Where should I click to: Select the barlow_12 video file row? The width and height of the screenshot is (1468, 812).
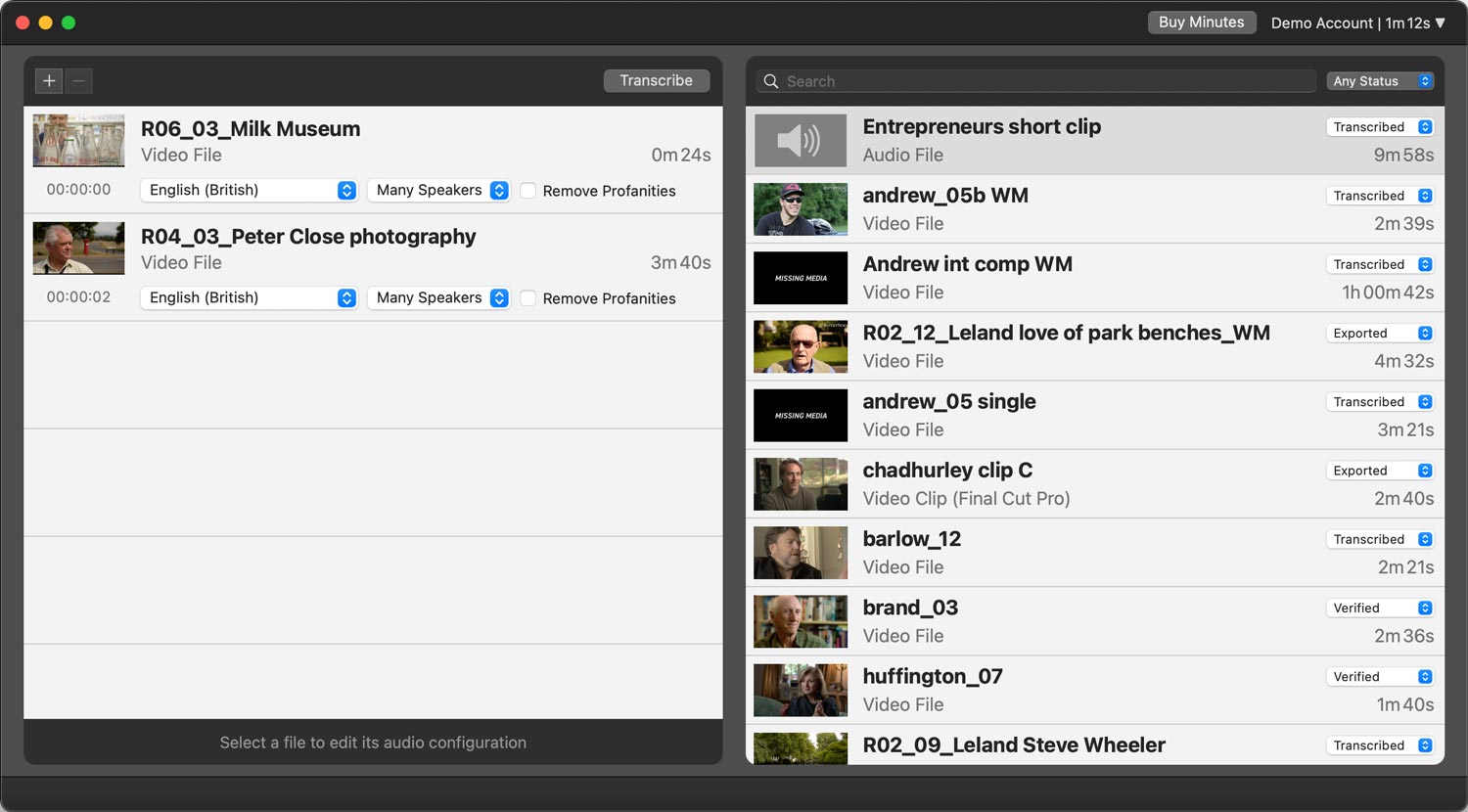click(1077, 553)
